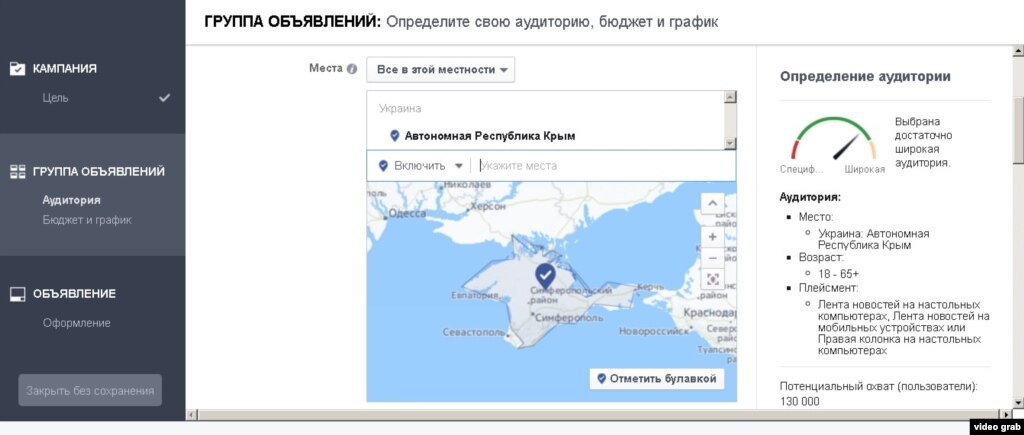
Task: Zoom in the map with plus button
Action: pos(712,237)
